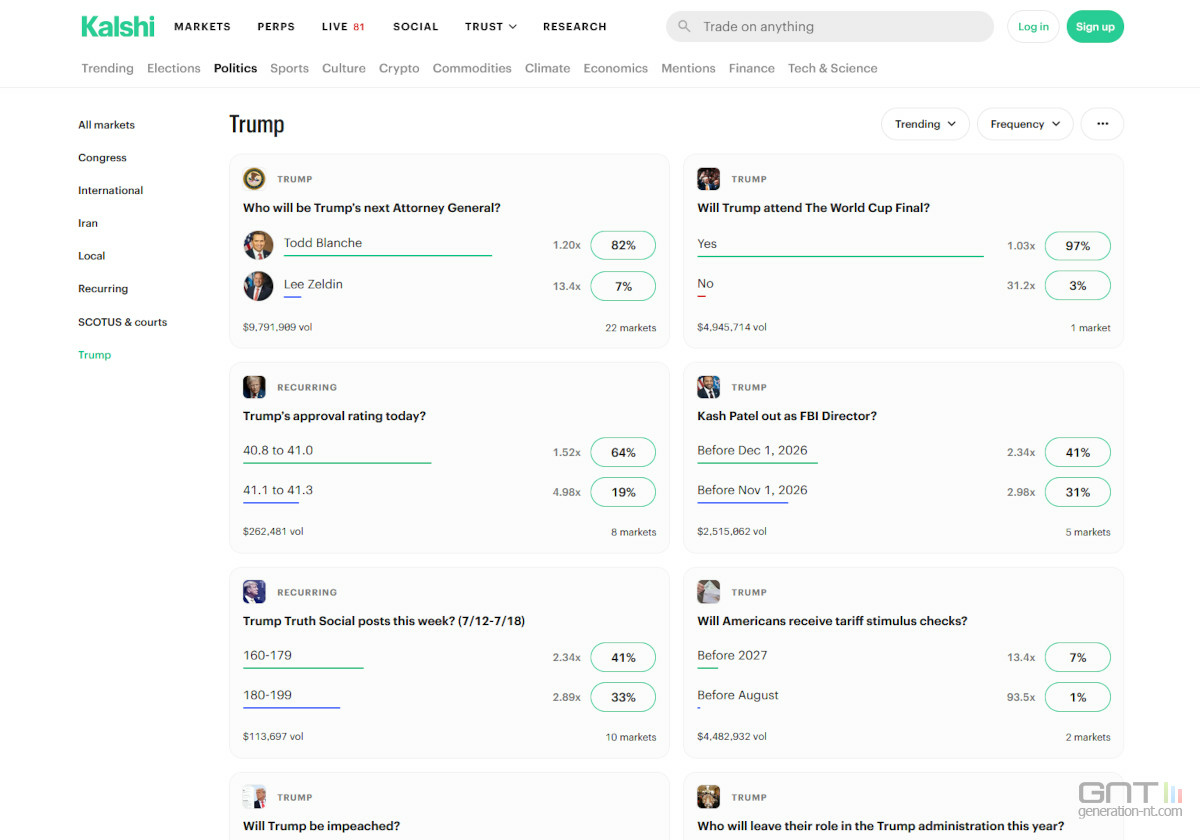Click Todd Blanche's avatar

[x=258, y=245]
